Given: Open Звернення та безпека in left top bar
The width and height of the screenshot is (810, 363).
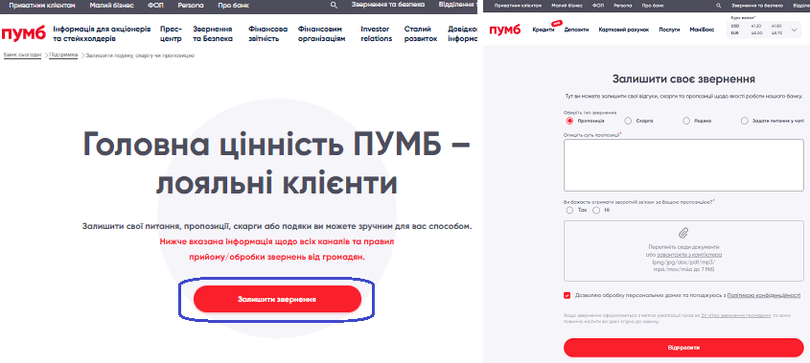Looking at the screenshot, I should [x=388, y=5].
